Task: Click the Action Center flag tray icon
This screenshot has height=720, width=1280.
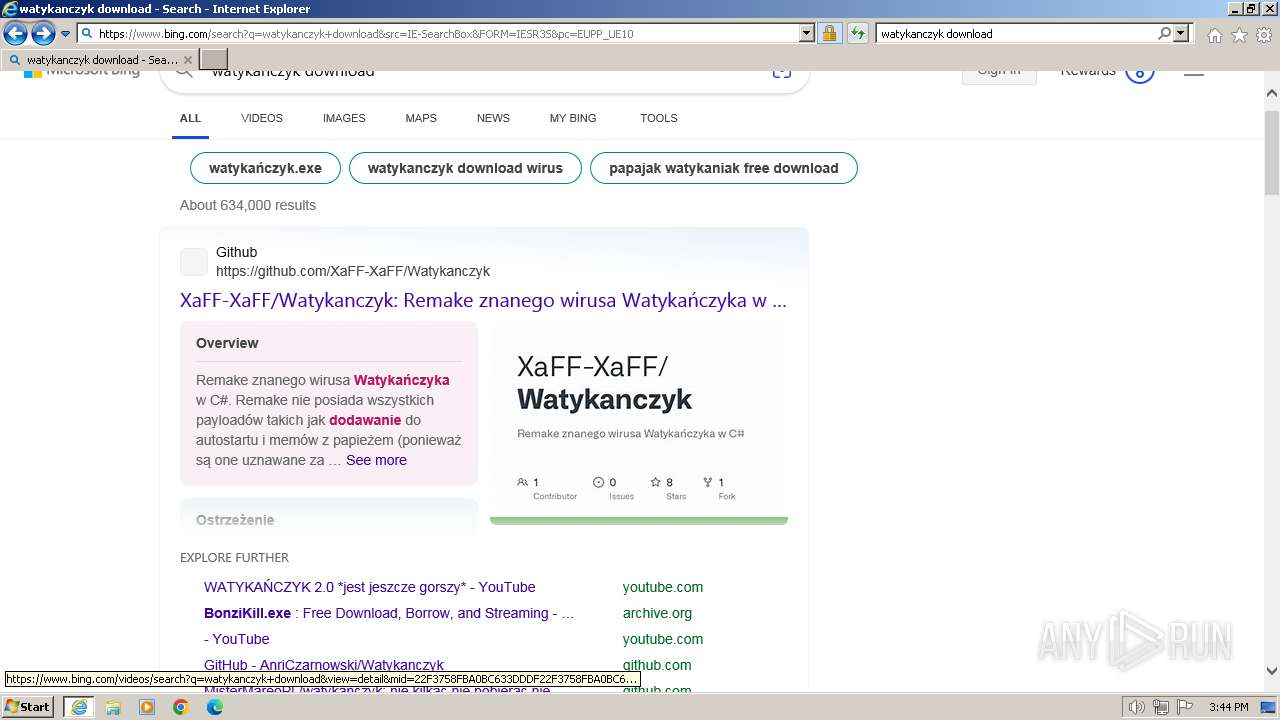Action: 1183,707
